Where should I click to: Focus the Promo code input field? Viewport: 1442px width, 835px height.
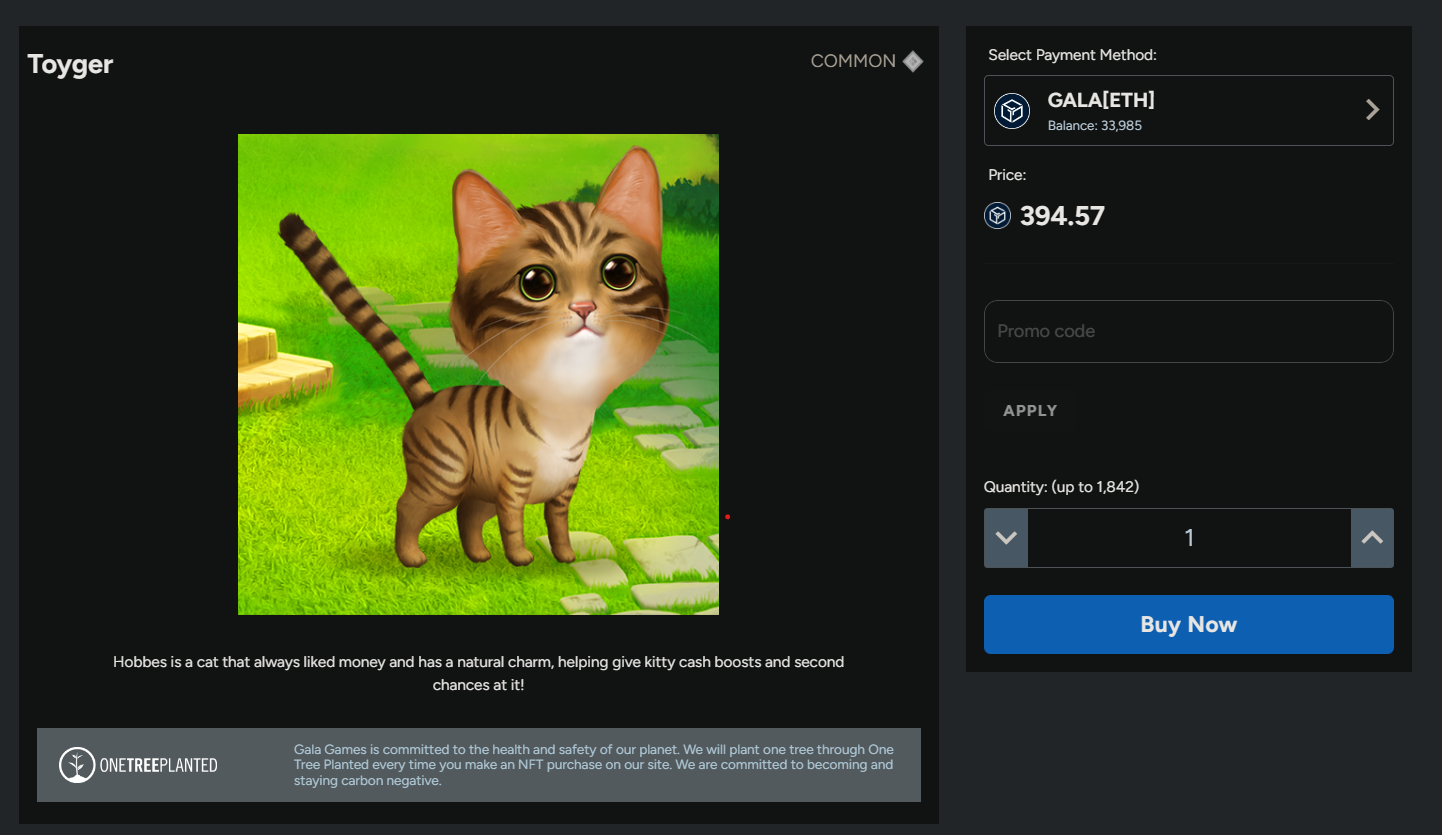pos(1189,331)
